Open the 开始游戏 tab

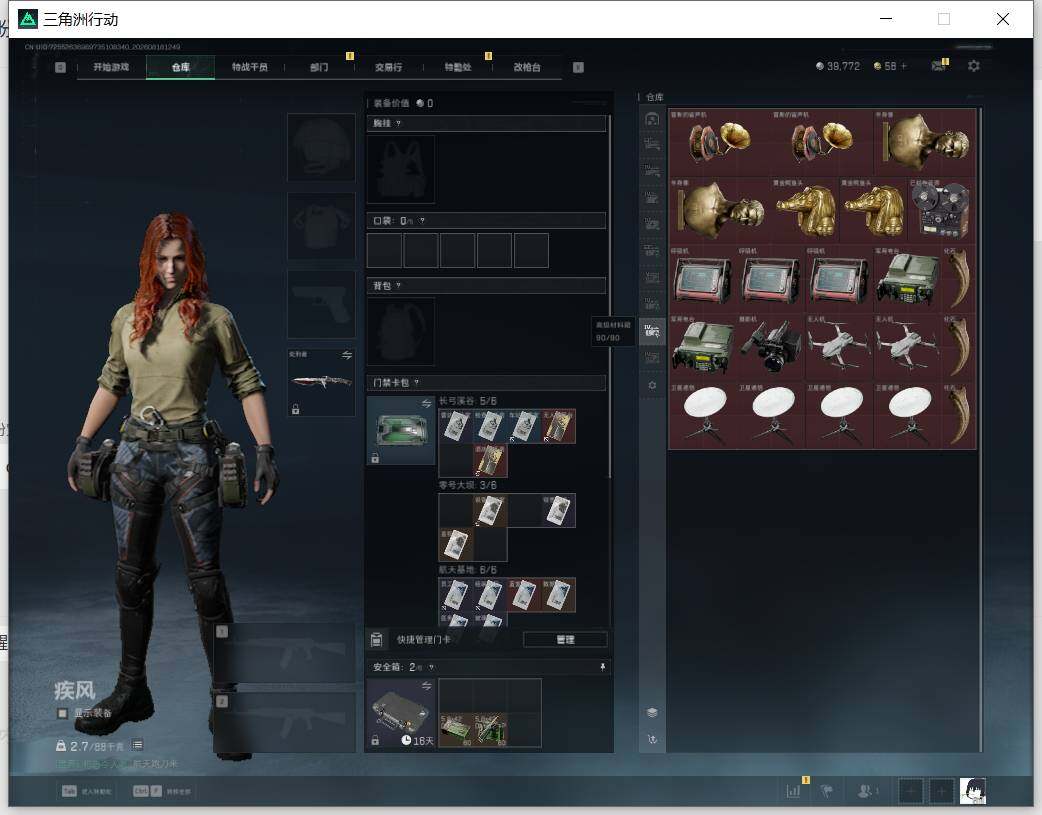(x=111, y=67)
